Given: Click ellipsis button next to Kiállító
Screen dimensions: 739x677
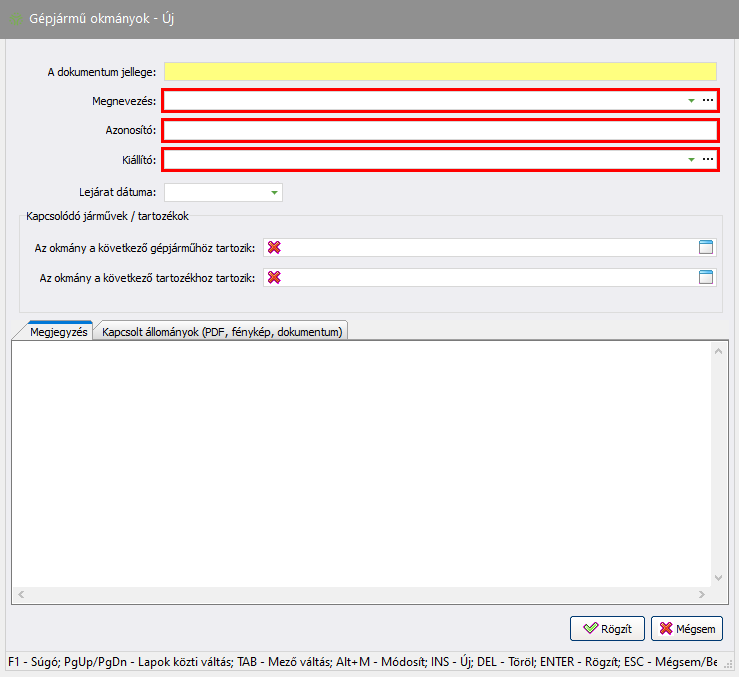Looking at the screenshot, I should pos(708,160).
